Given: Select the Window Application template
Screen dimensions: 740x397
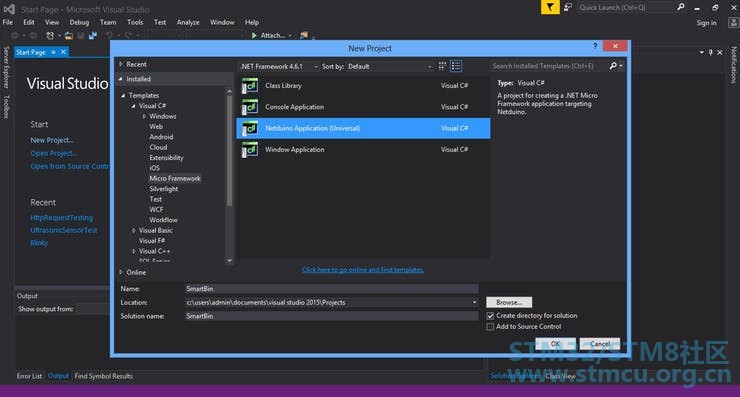Looking at the screenshot, I should [x=363, y=150].
